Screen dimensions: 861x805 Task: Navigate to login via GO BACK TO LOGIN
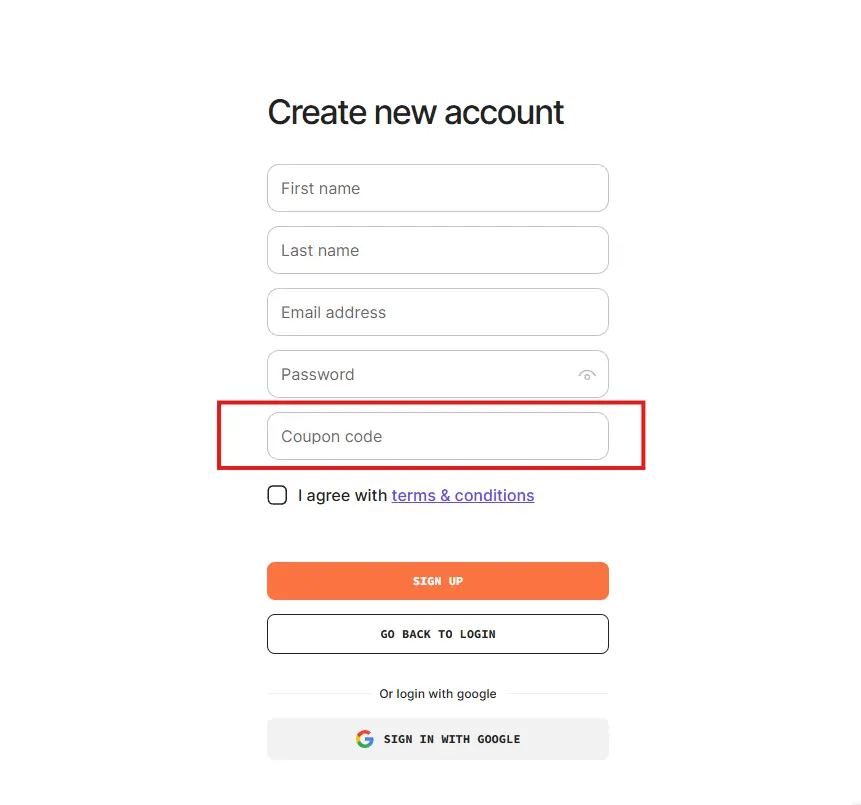point(437,633)
